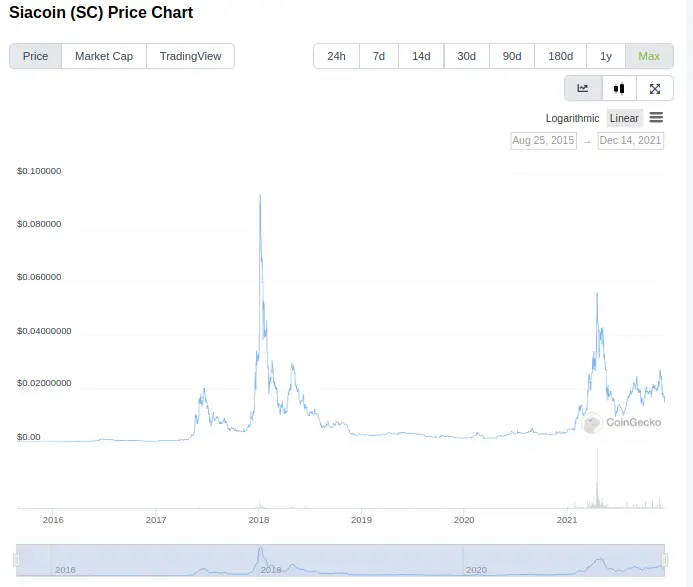Screen dimensions: 693x587
Task: Select the Price tab
Action: (35, 56)
